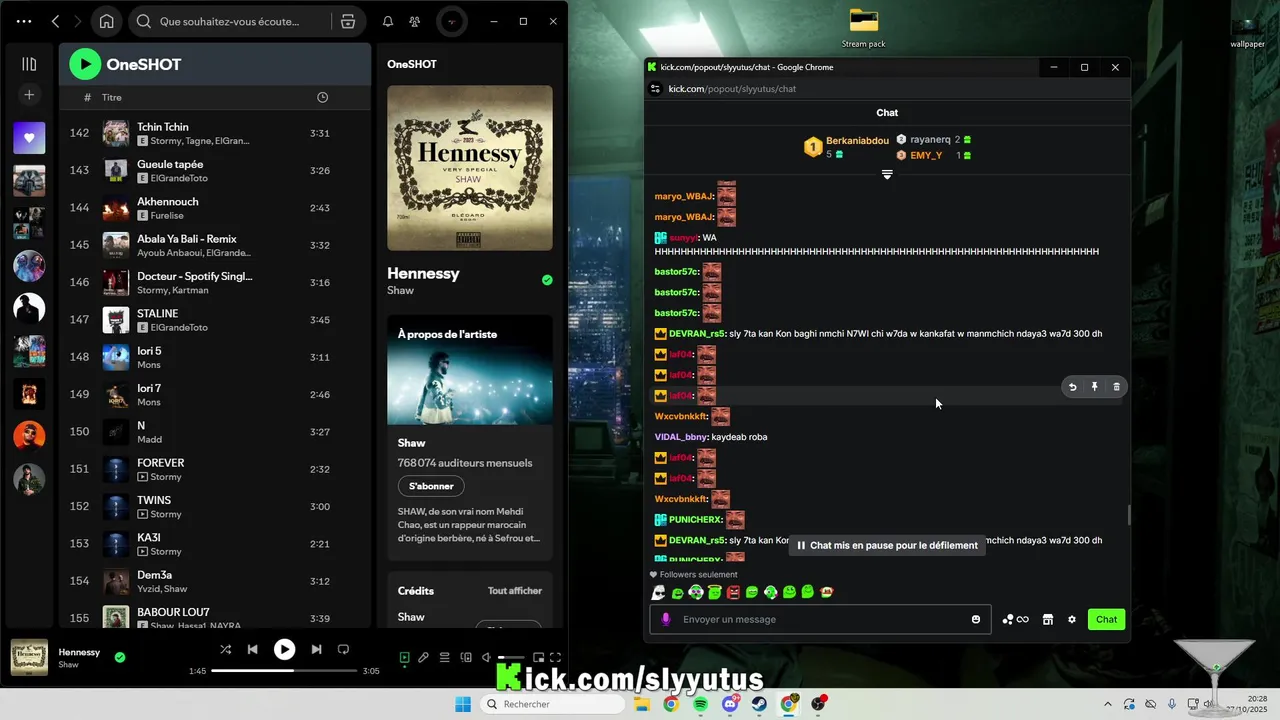
Task: Open Spotify three-dot main menu
Action: tap(24, 21)
